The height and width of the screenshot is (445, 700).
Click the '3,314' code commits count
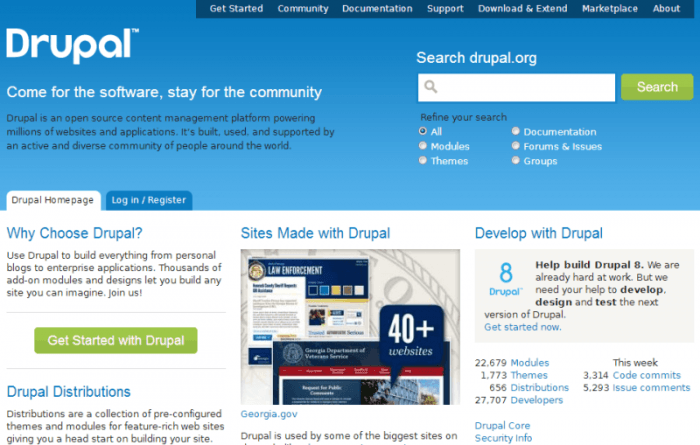[596, 375]
